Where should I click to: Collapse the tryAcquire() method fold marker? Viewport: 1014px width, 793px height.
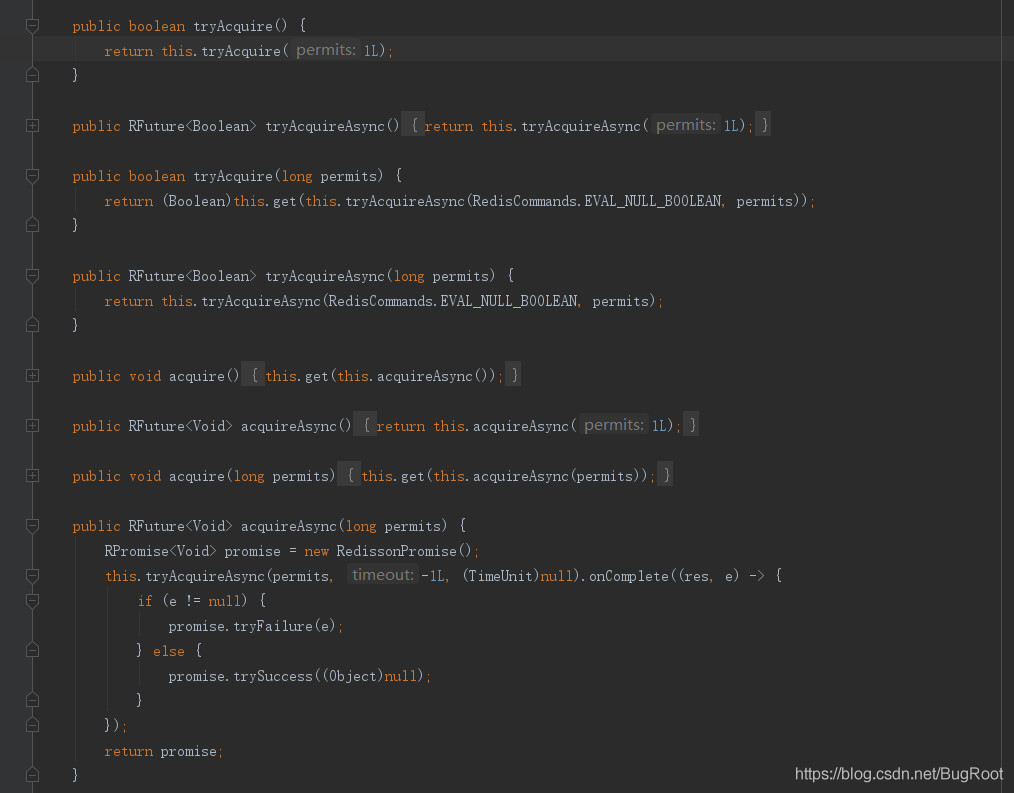click(32, 26)
